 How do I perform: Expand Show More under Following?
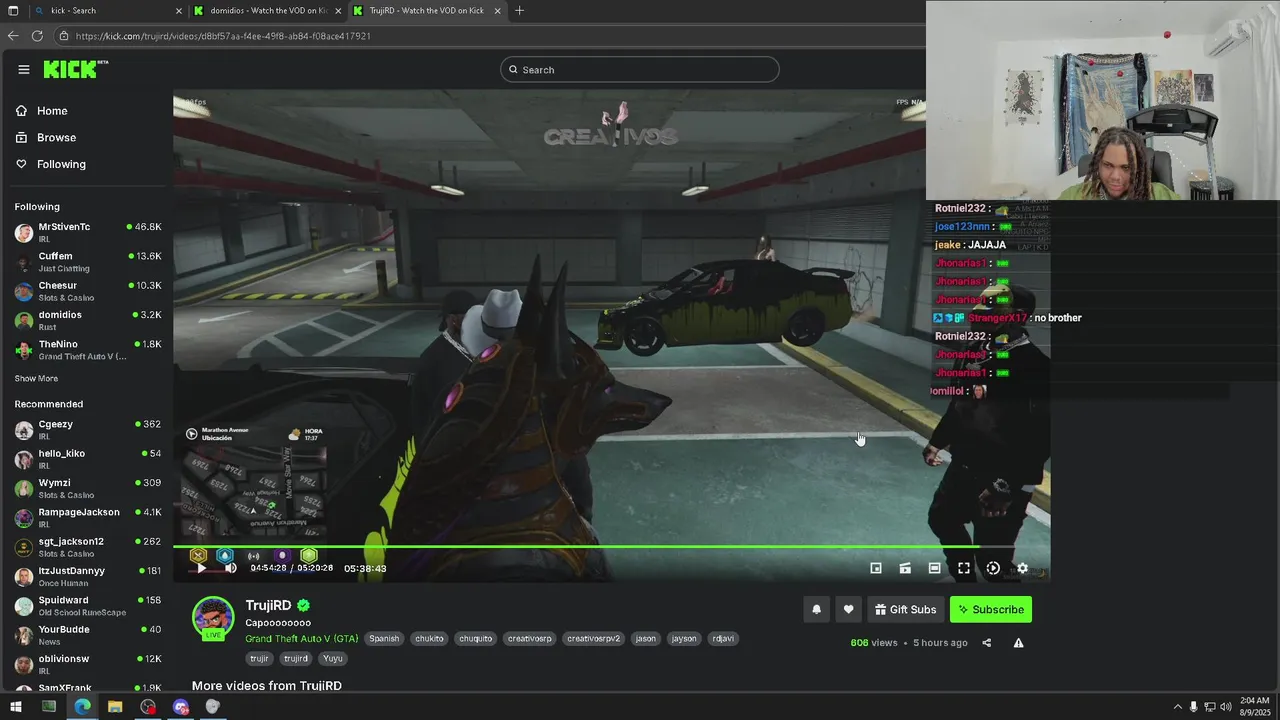(36, 379)
